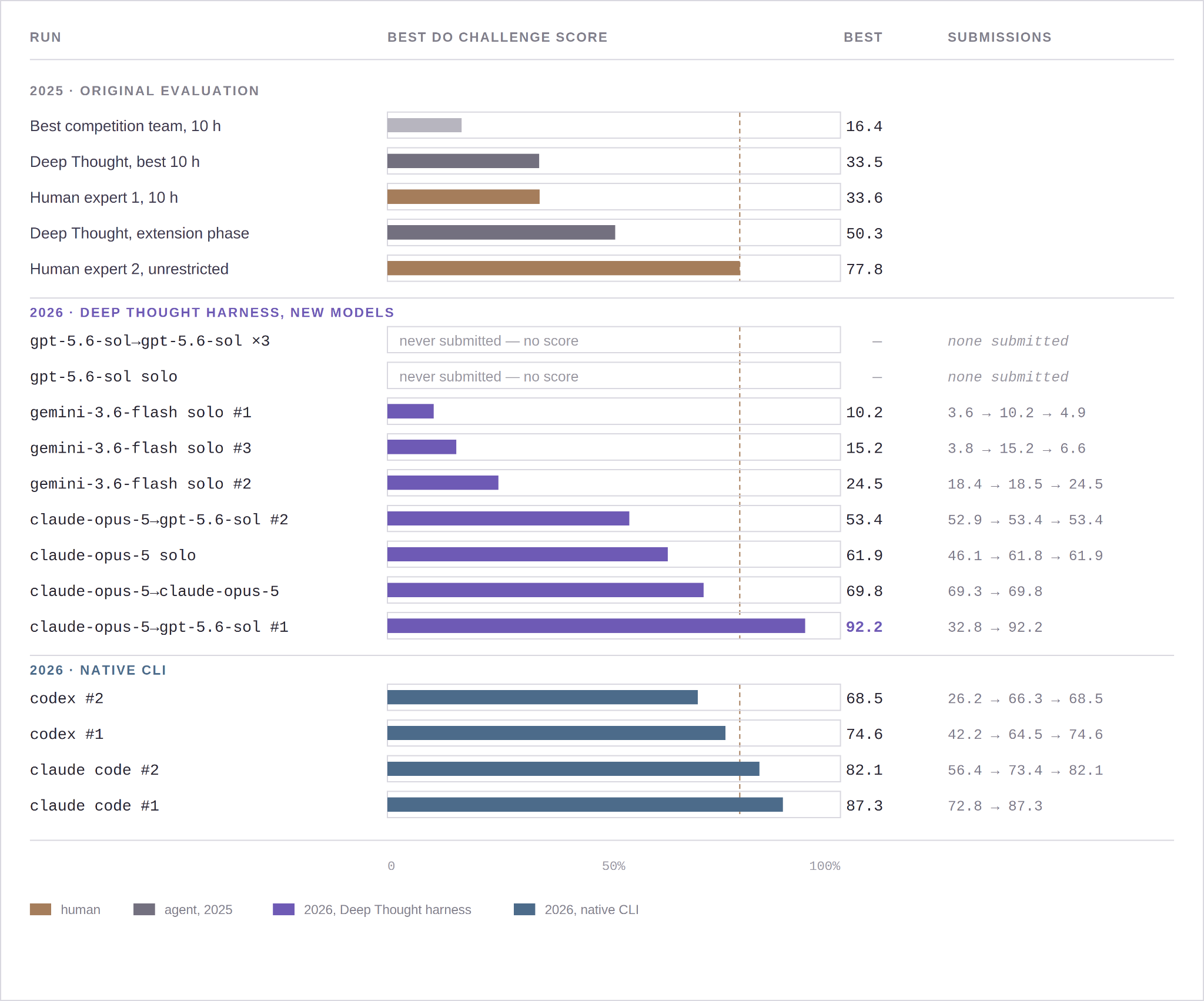Click the 'gpt-5.6-sol→gpt-5.6-sol ×3' run label
This screenshot has height=1001, width=1204.
pos(150,341)
